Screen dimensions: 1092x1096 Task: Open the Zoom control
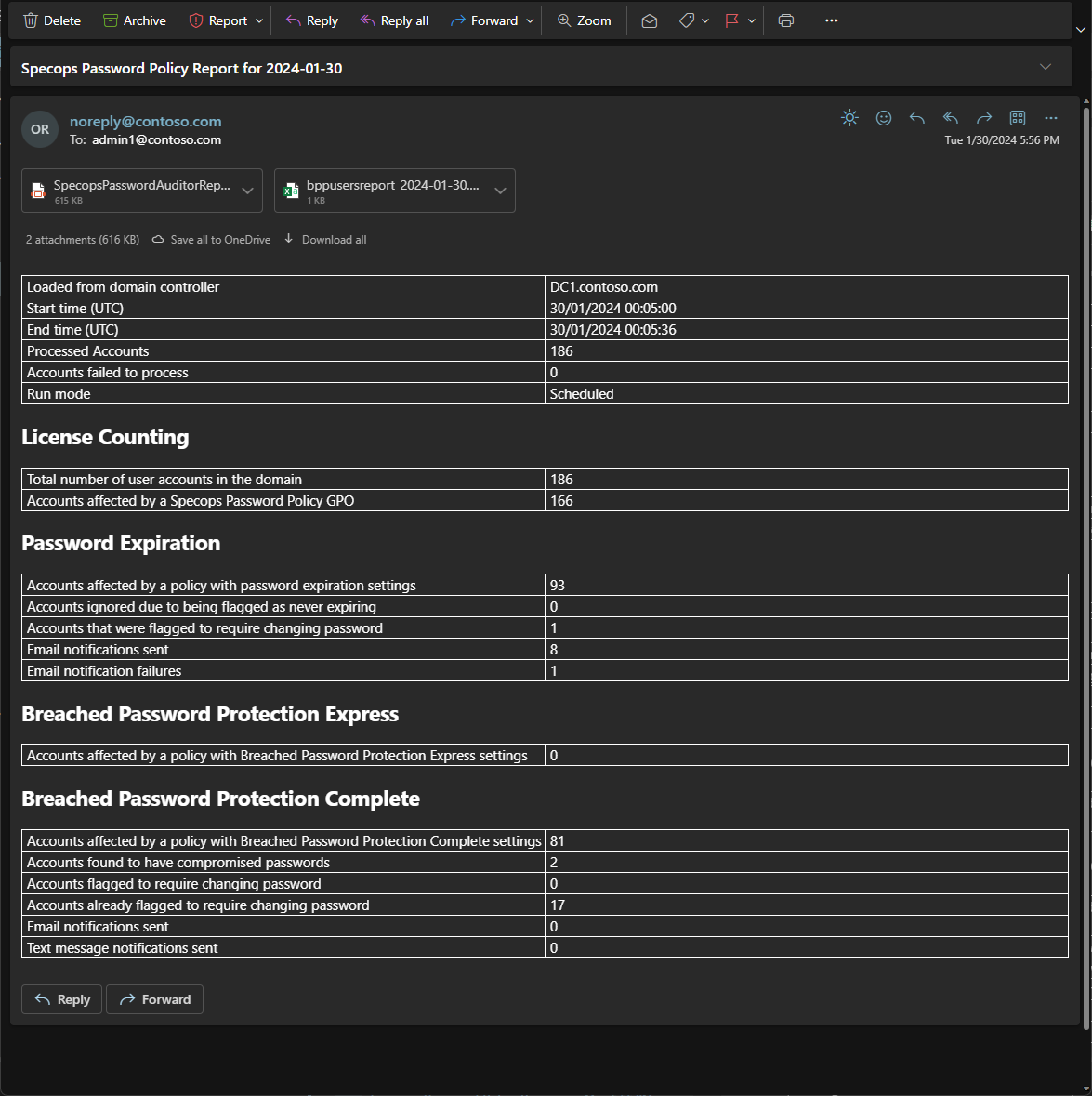584,20
